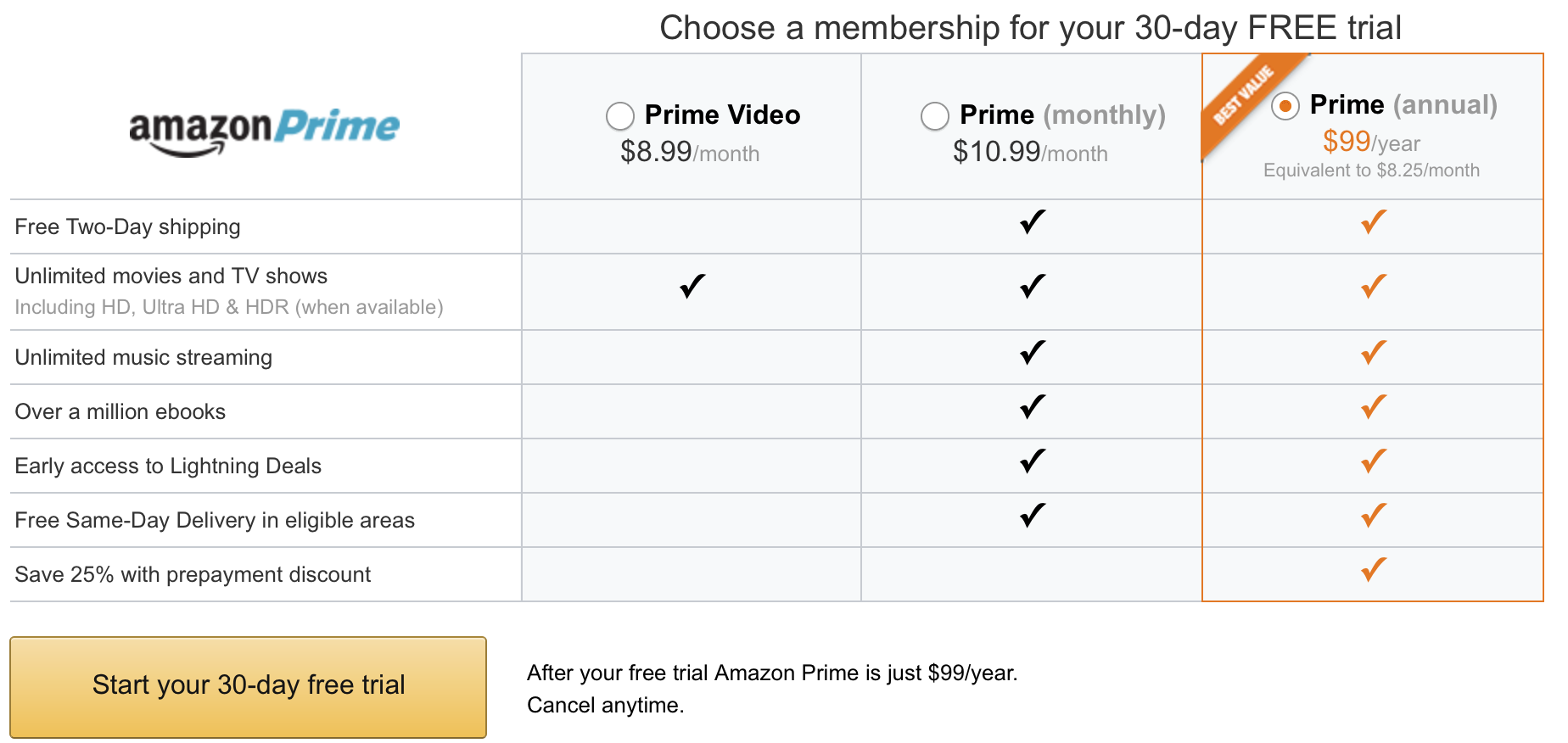Click Prime Video checkmark for movies and TV
The image size is (1568, 743).
point(692,287)
